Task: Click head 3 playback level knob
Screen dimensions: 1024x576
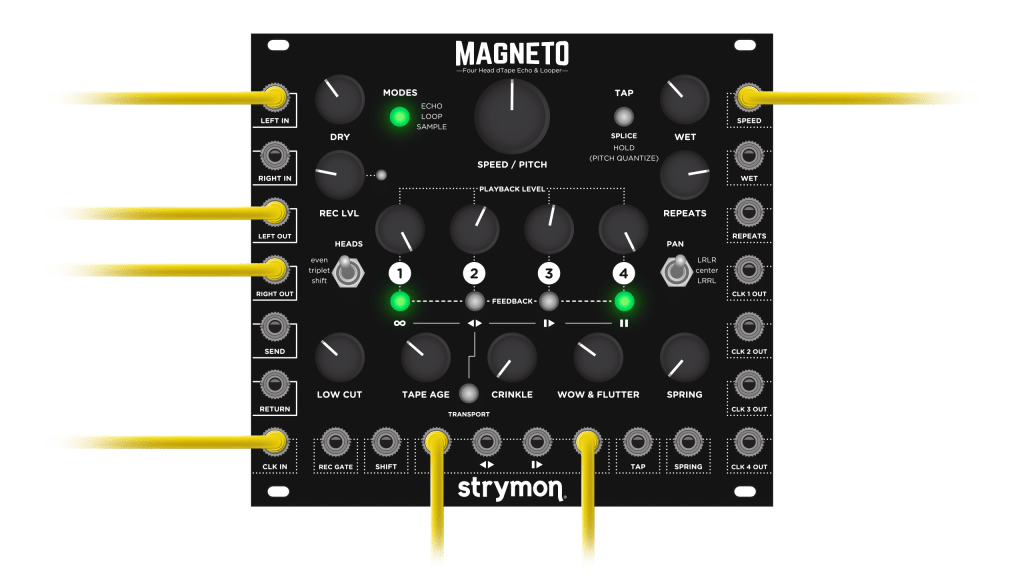Action: 549,229
